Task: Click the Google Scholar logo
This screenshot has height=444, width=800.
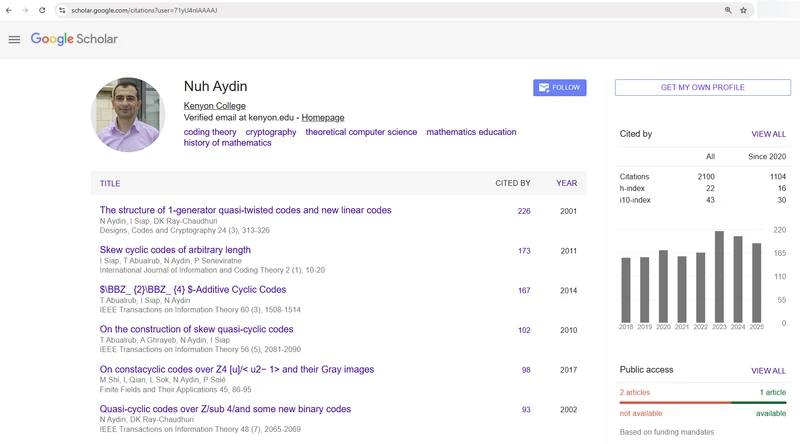Action: pos(74,40)
